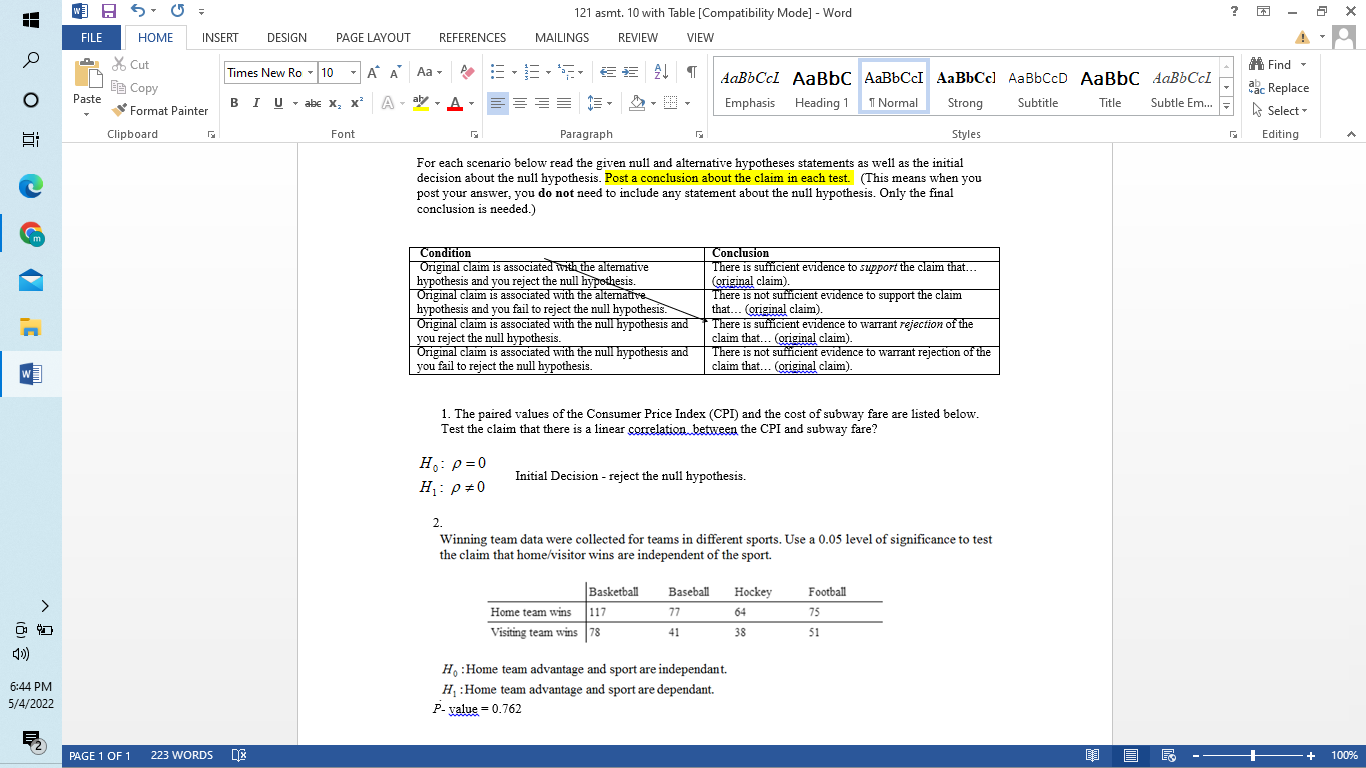The width and height of the screenshot is (1366, 768).
Task: Switch to the REFERENCES tab
Action: pyautogui.click(x=472, y=38)
